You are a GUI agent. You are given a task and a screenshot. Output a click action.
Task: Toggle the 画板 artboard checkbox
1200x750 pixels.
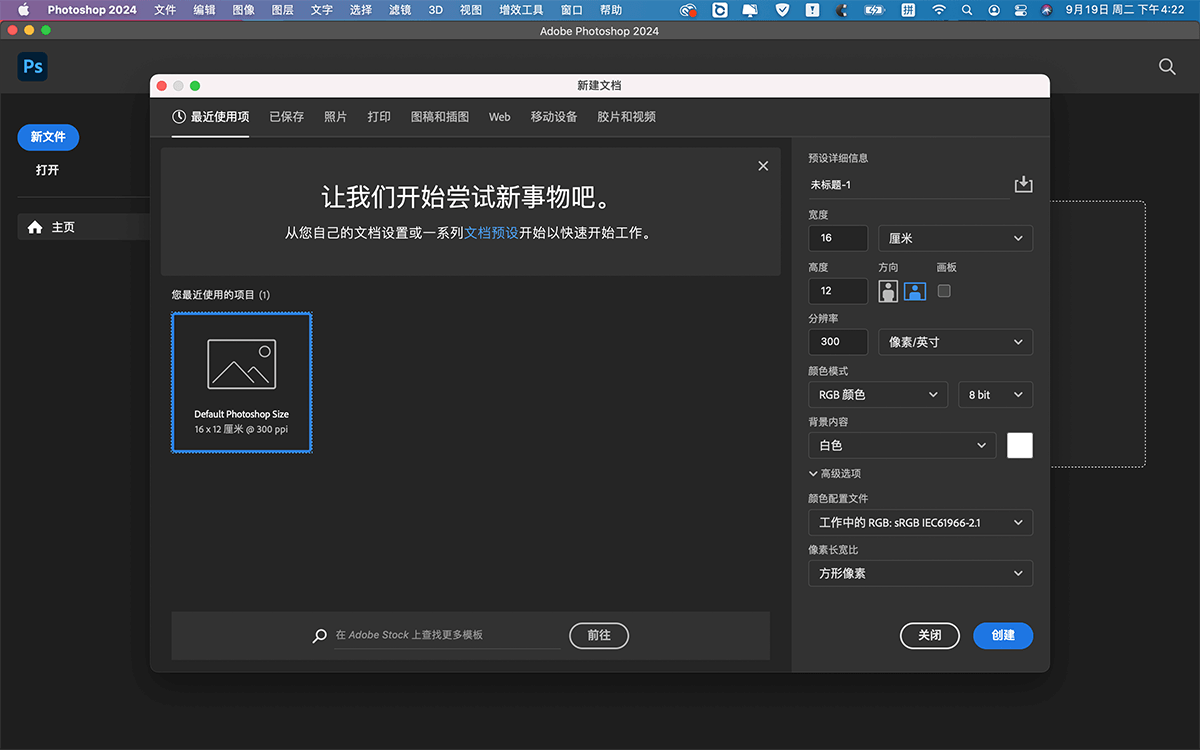(944, 291)
